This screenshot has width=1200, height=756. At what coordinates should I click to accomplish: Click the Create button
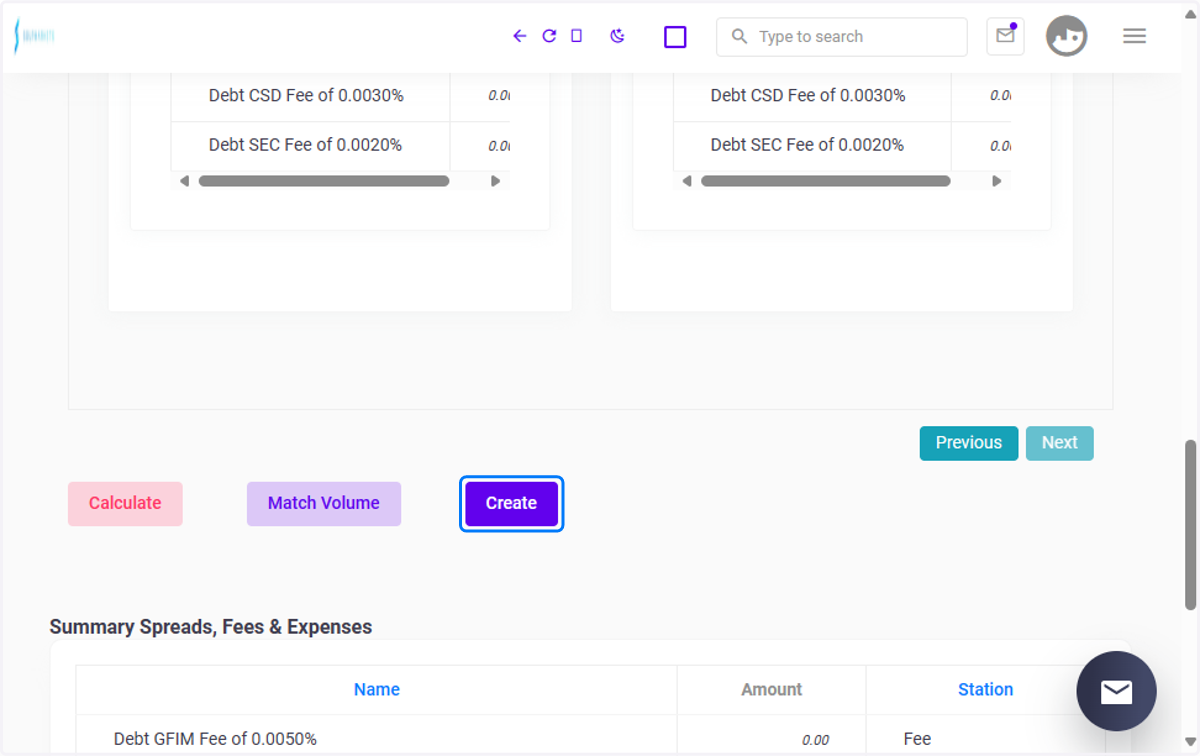pos(512,503)
